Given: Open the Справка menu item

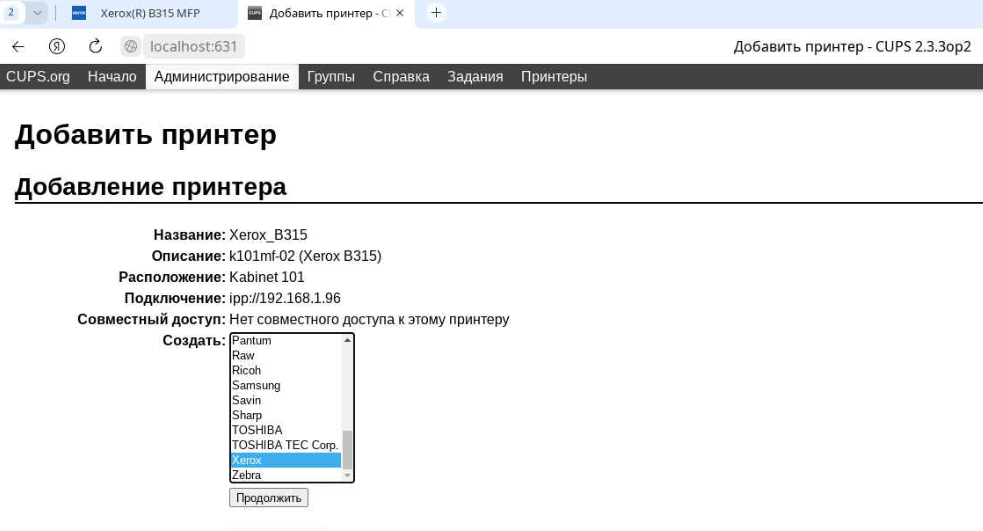Looking at the screenshot, I should 401,76.
